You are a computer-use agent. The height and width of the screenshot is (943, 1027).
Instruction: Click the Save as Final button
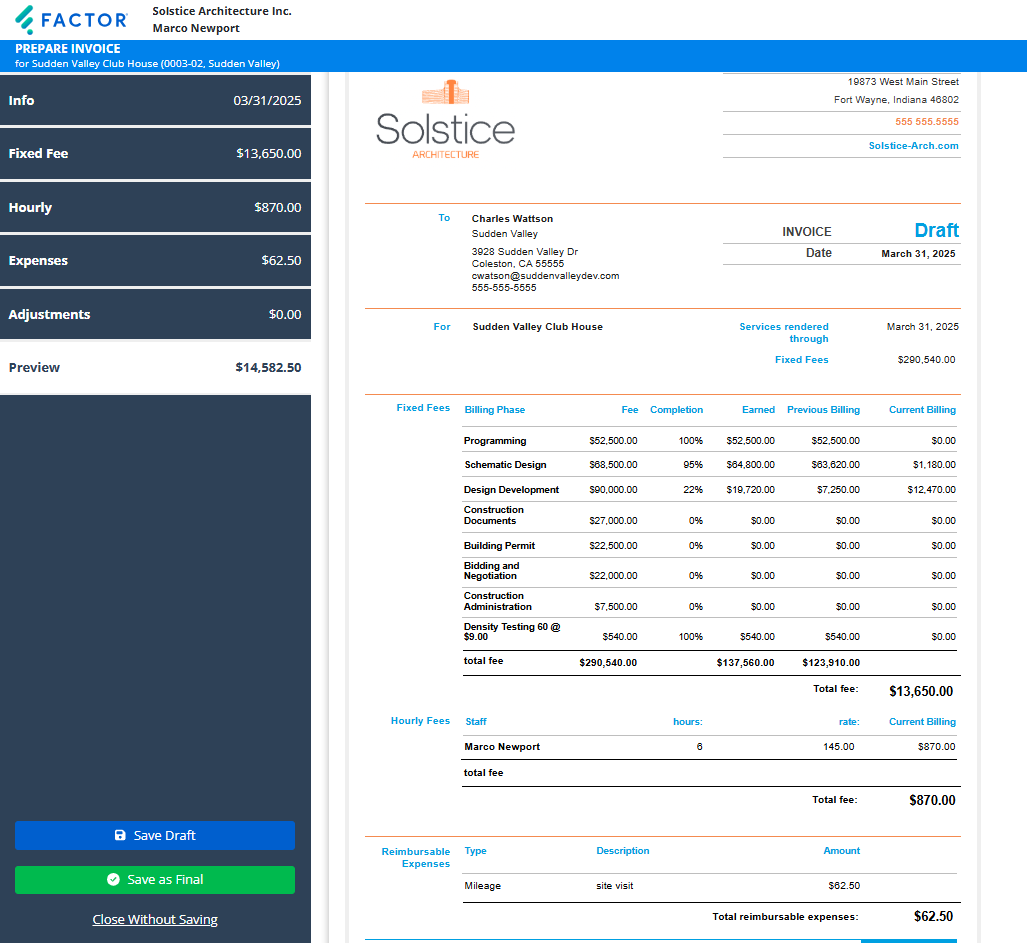click(155, 880)
